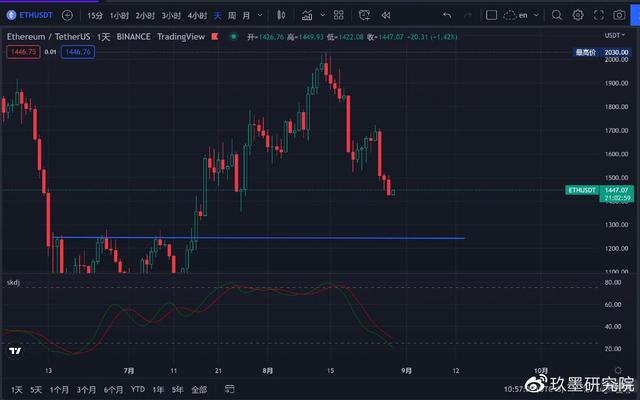Click the ETHUSDT 1447.07 price tag
This screenshot has width=640, height=400.
pos(599,190)
